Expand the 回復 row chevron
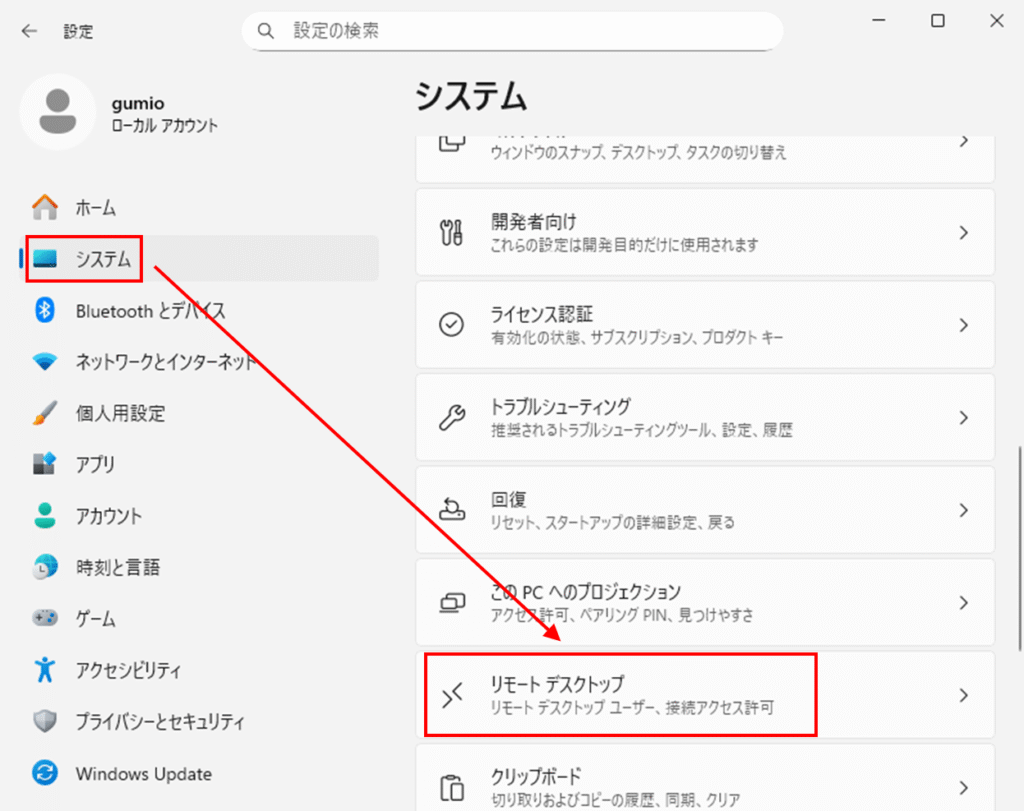1024x811 pixels. pyautogui.click(x=963, y=510)
